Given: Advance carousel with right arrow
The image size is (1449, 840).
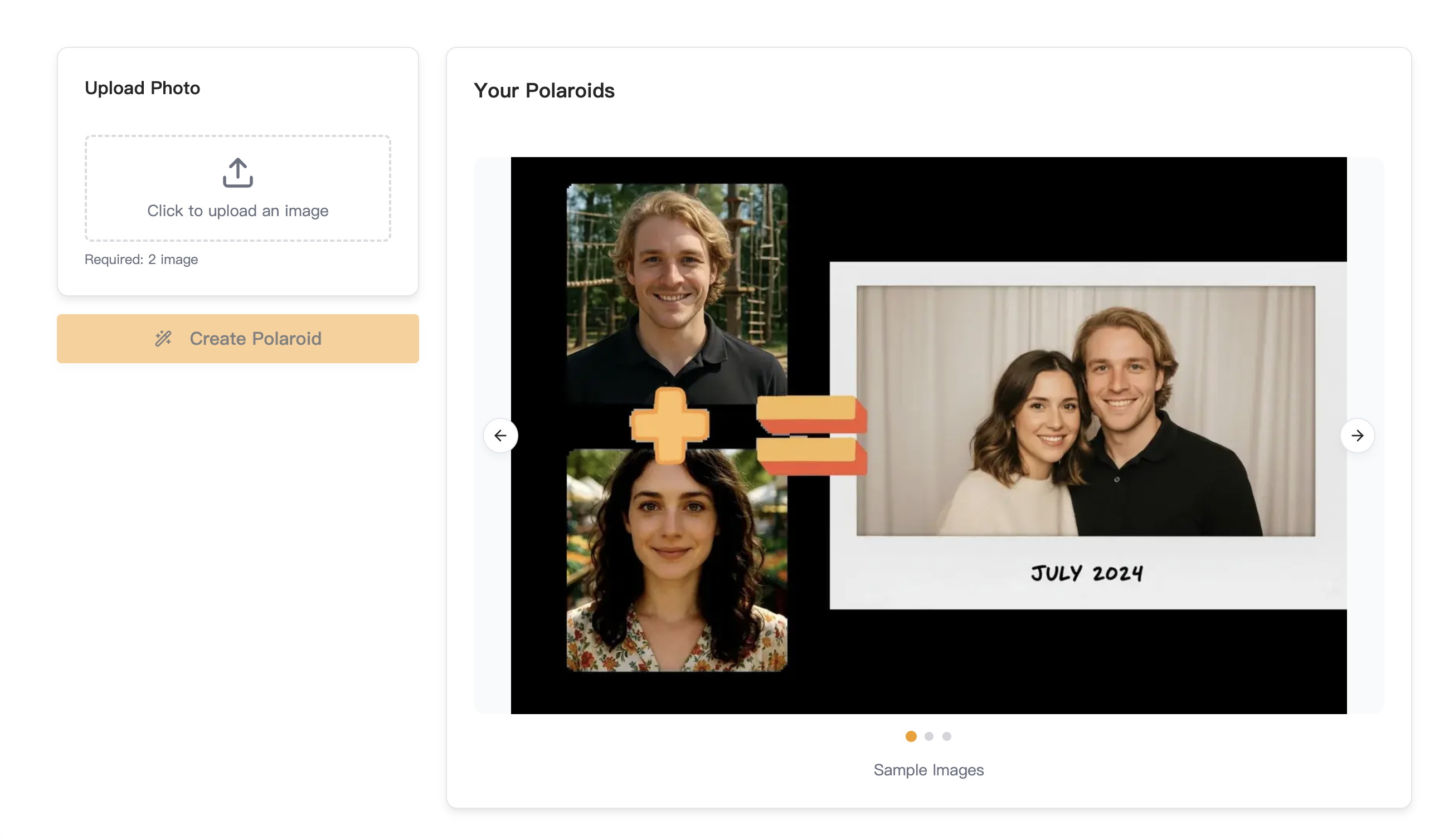Looking at the screenshot, I should pos(1357,436).
